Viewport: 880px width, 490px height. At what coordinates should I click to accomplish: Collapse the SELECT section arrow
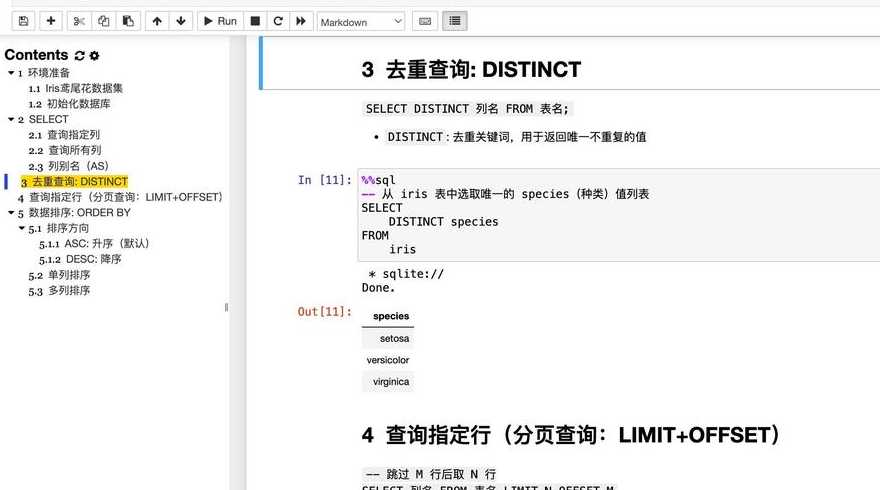pos(11,120)
